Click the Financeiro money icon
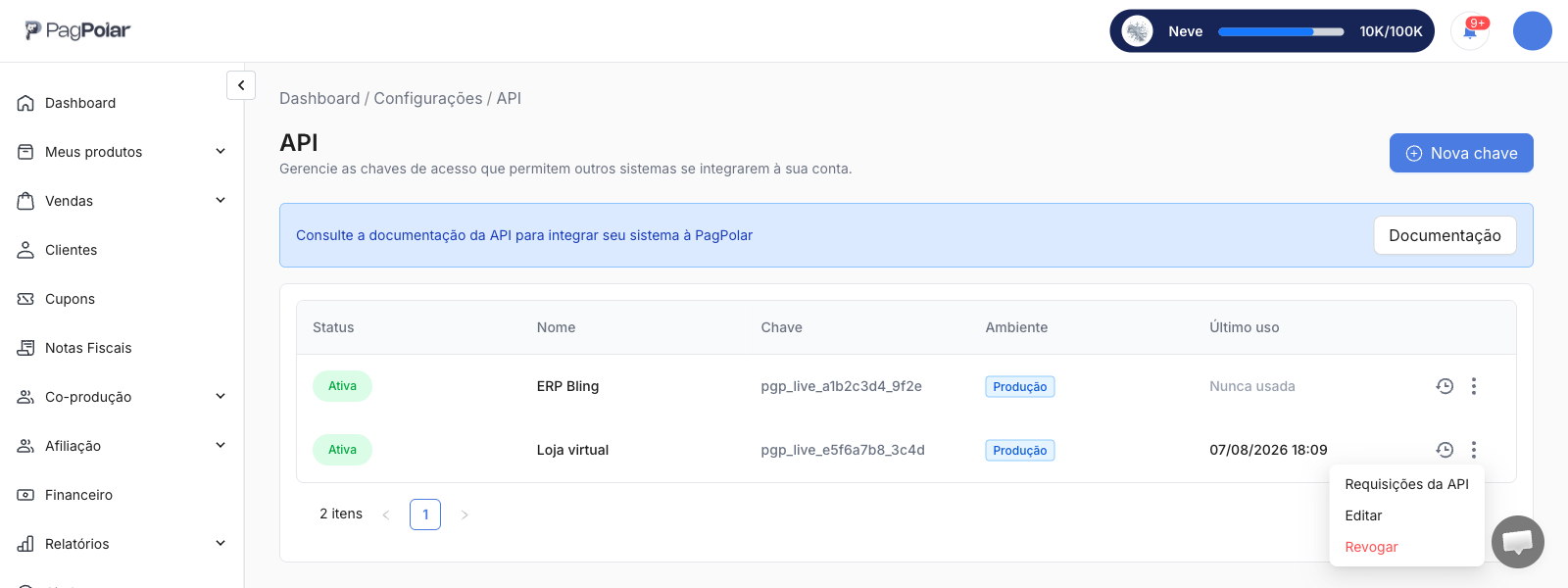This screenshot has width=1568, height=588. coord(25,495)
